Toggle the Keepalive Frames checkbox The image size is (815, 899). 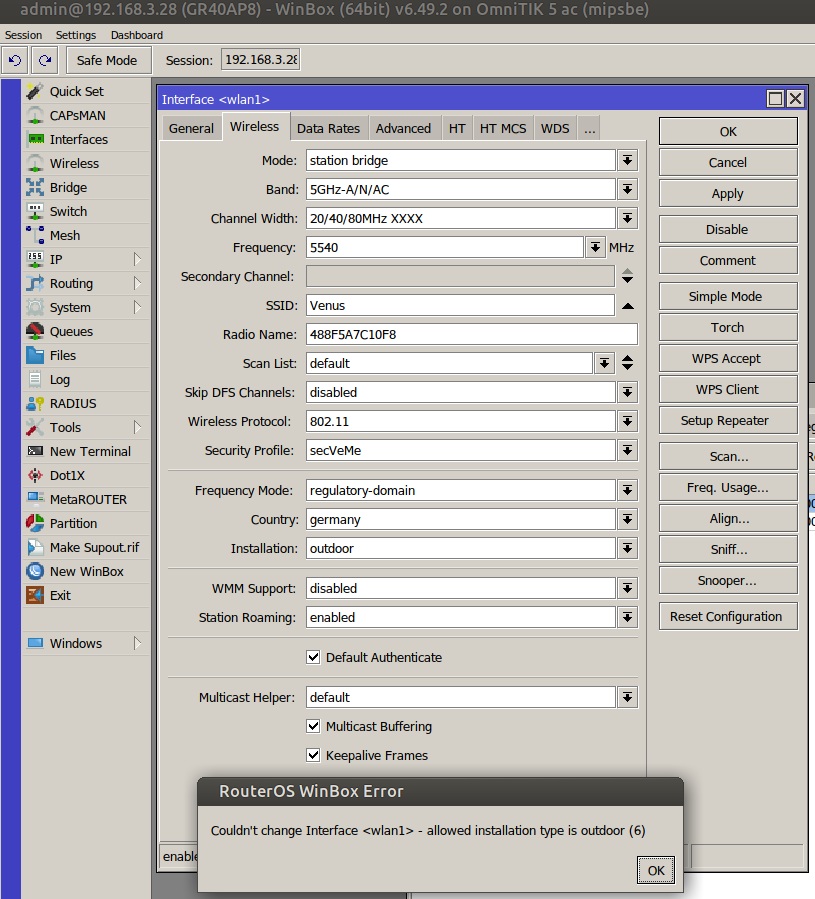point(313,755)
